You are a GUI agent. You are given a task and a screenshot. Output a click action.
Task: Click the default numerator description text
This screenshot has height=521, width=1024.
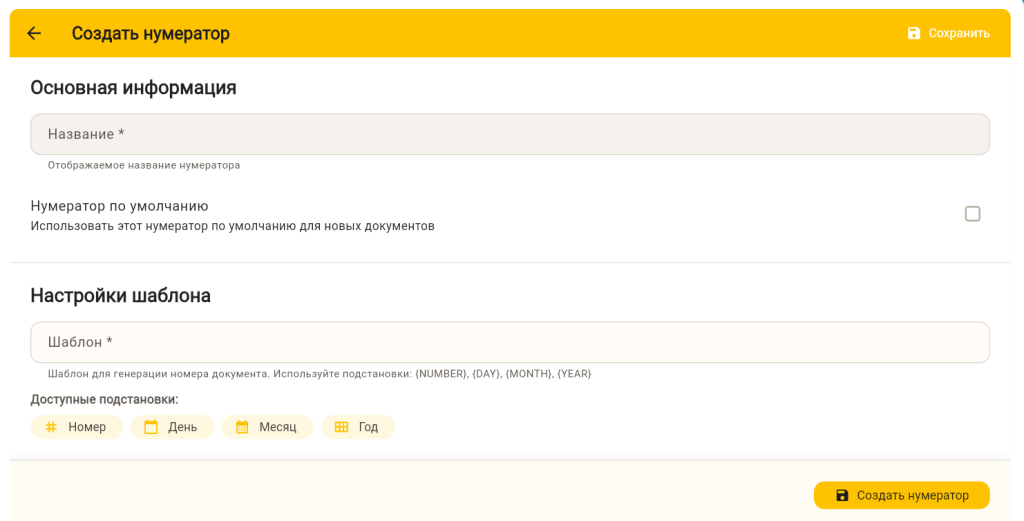(x=232, y=226)
